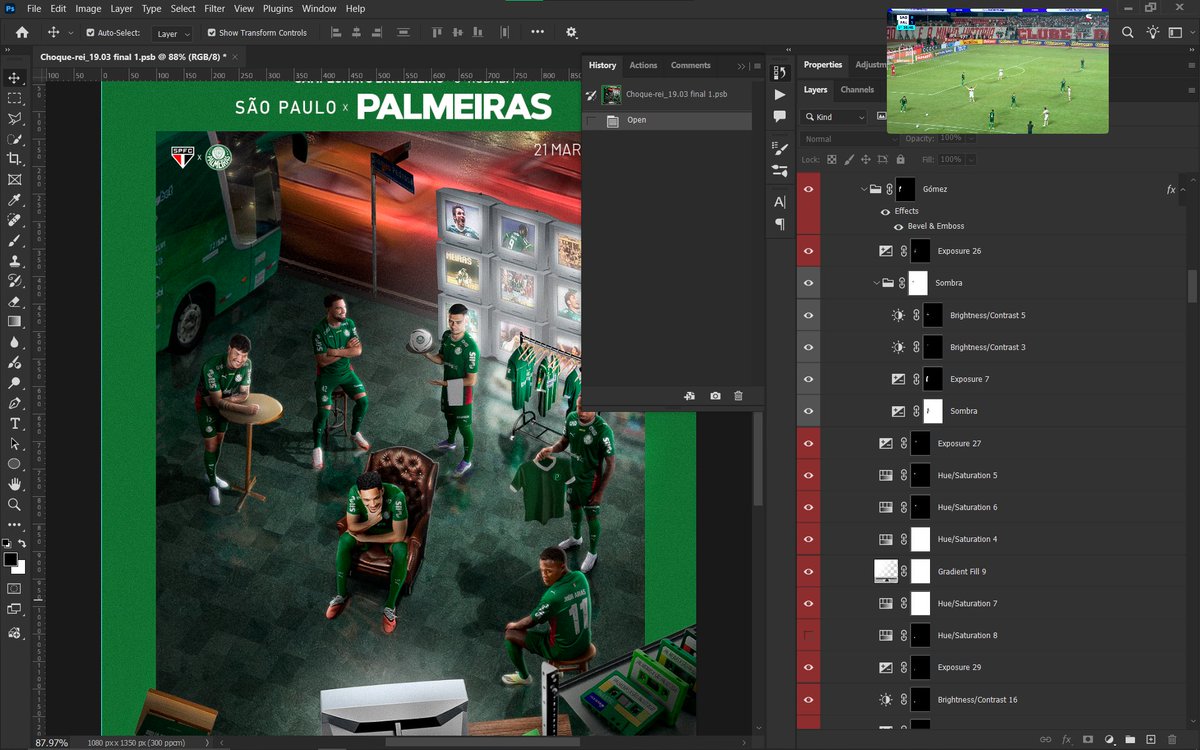
Task: Select the Hand tool
Action: coord(14,485)
